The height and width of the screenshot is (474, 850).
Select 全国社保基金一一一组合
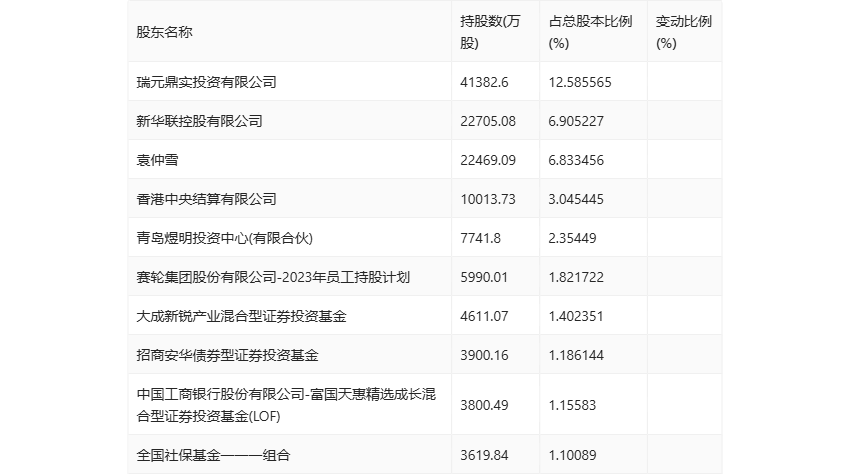coord(214,455)
